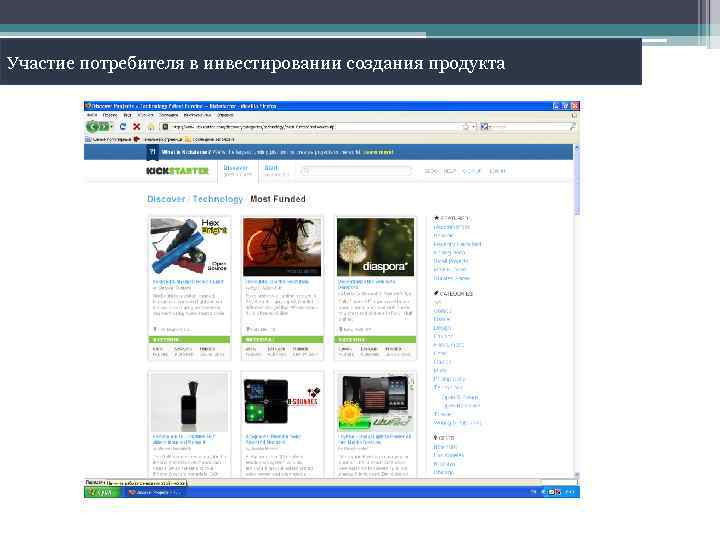Open the Log in link in the header
This screenshot has width=720, height=540.
497,171
